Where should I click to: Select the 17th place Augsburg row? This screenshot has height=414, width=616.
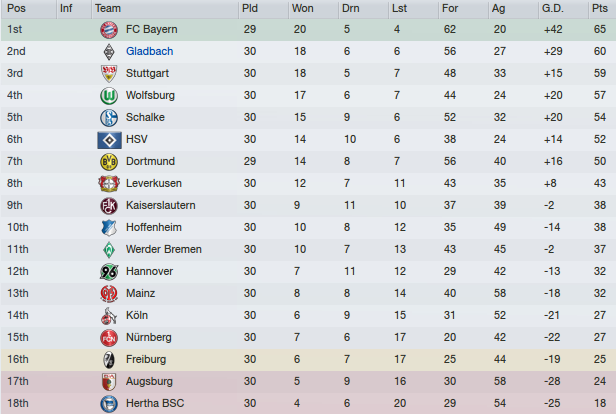click(308, 381)
